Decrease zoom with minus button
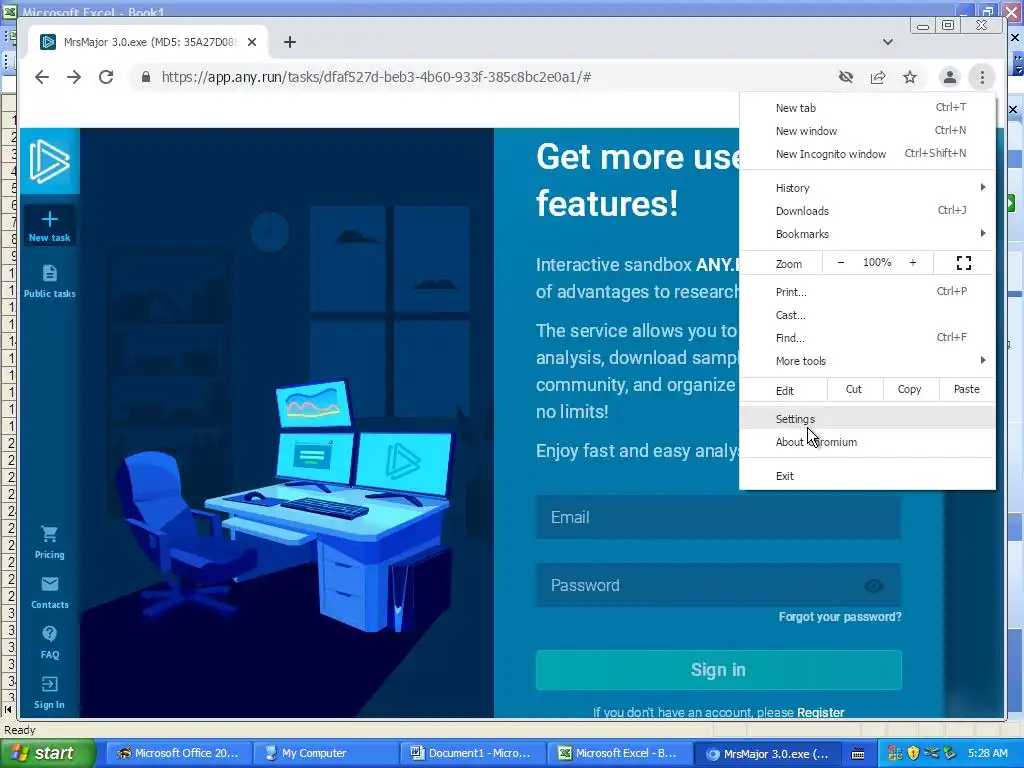The image size is (1024, 768). pos(840,263)
